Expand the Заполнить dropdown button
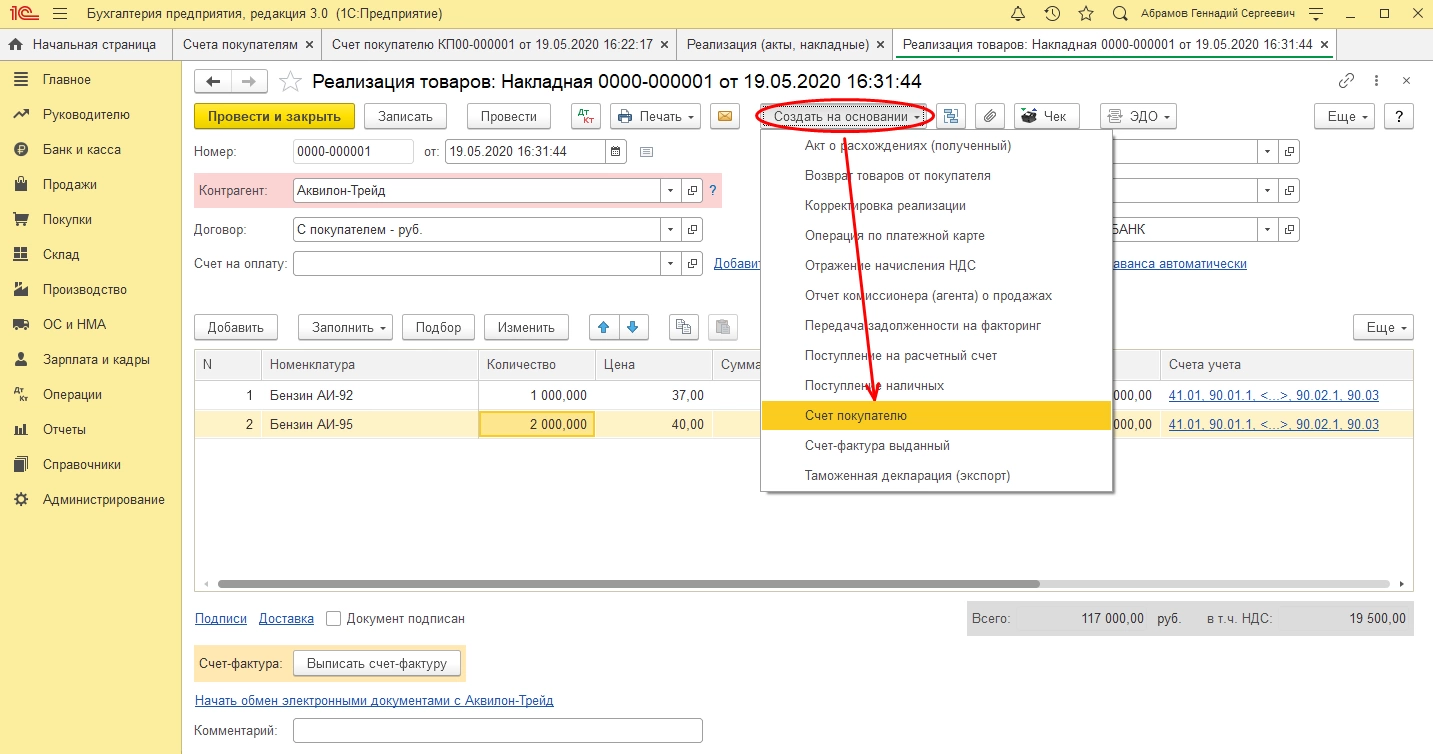This screenshot has height=754, width=1433. (x=345, y=327)
